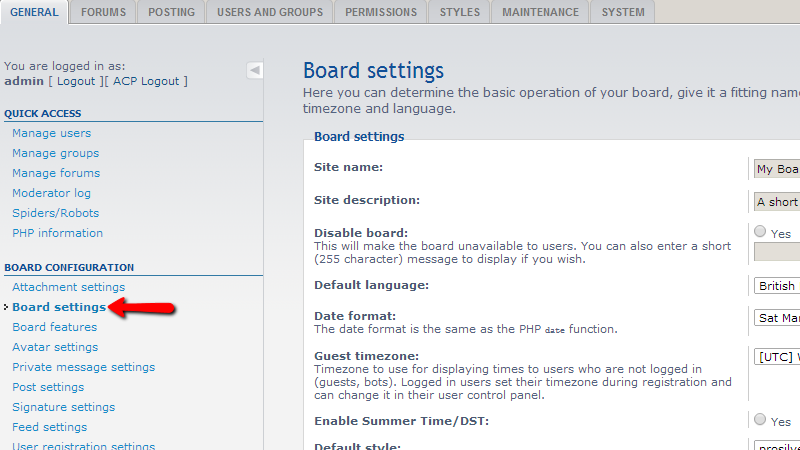Open the Date format dropdown
The width and height of the screenshot is (800, 450).
(x=776, y=319)
